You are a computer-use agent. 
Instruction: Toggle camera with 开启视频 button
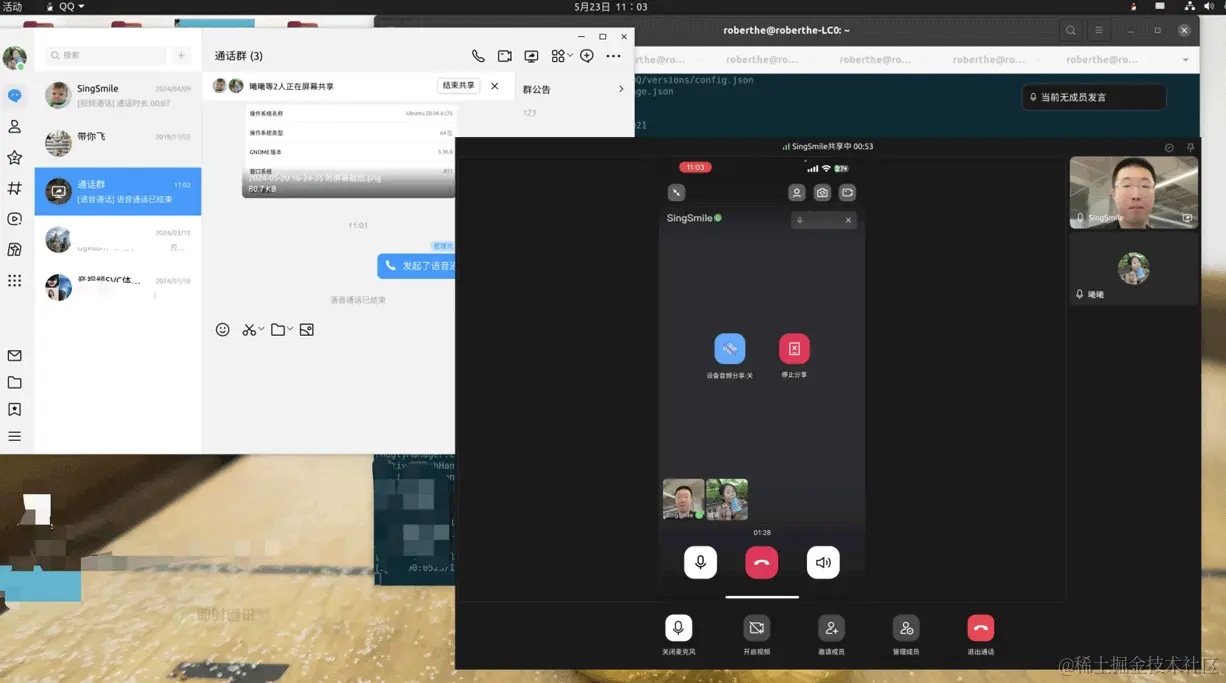point(757,628)
